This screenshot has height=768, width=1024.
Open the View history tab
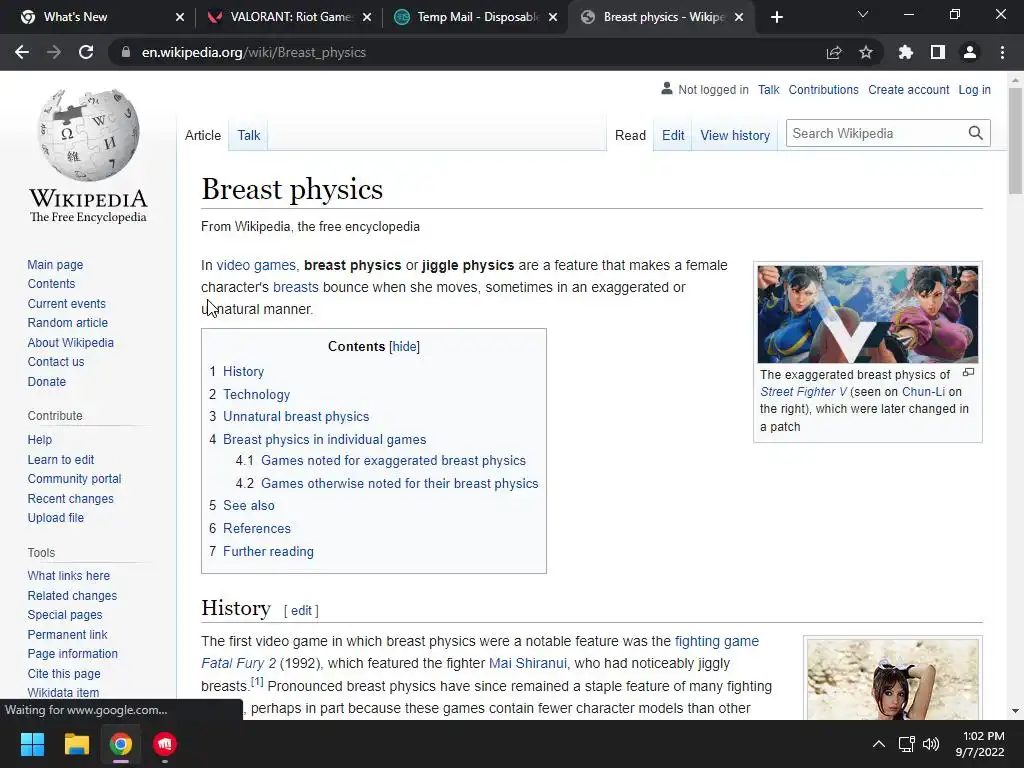(735, 135)
